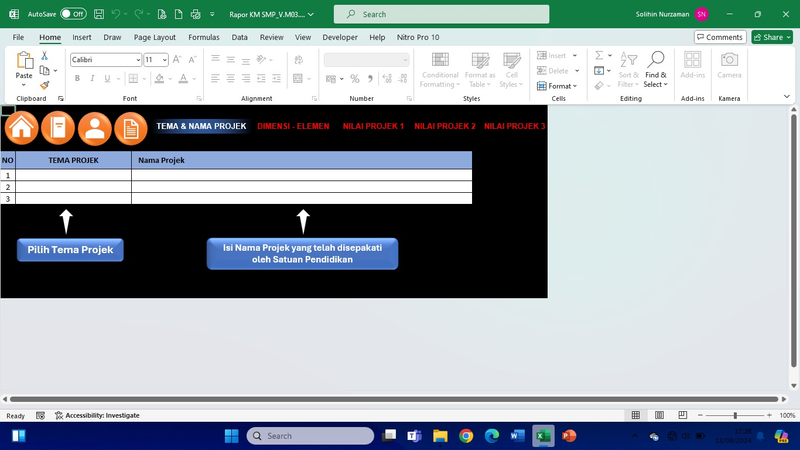Screen dimensions: 800x450
Task: Click the Paste clipboard icon
Action: point(24,60)
